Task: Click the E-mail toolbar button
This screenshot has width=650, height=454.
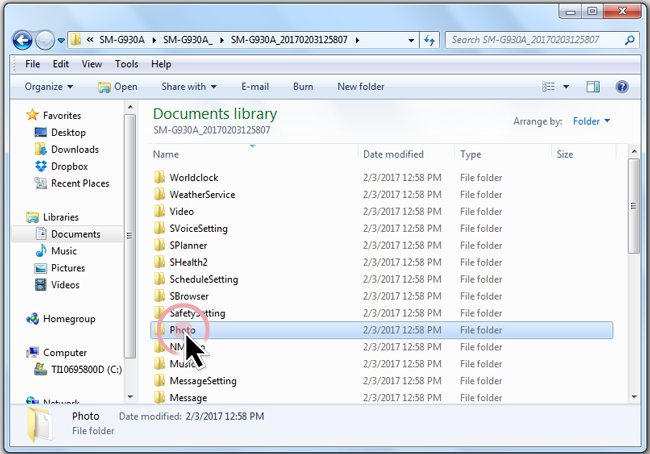Action: (255, 87)
